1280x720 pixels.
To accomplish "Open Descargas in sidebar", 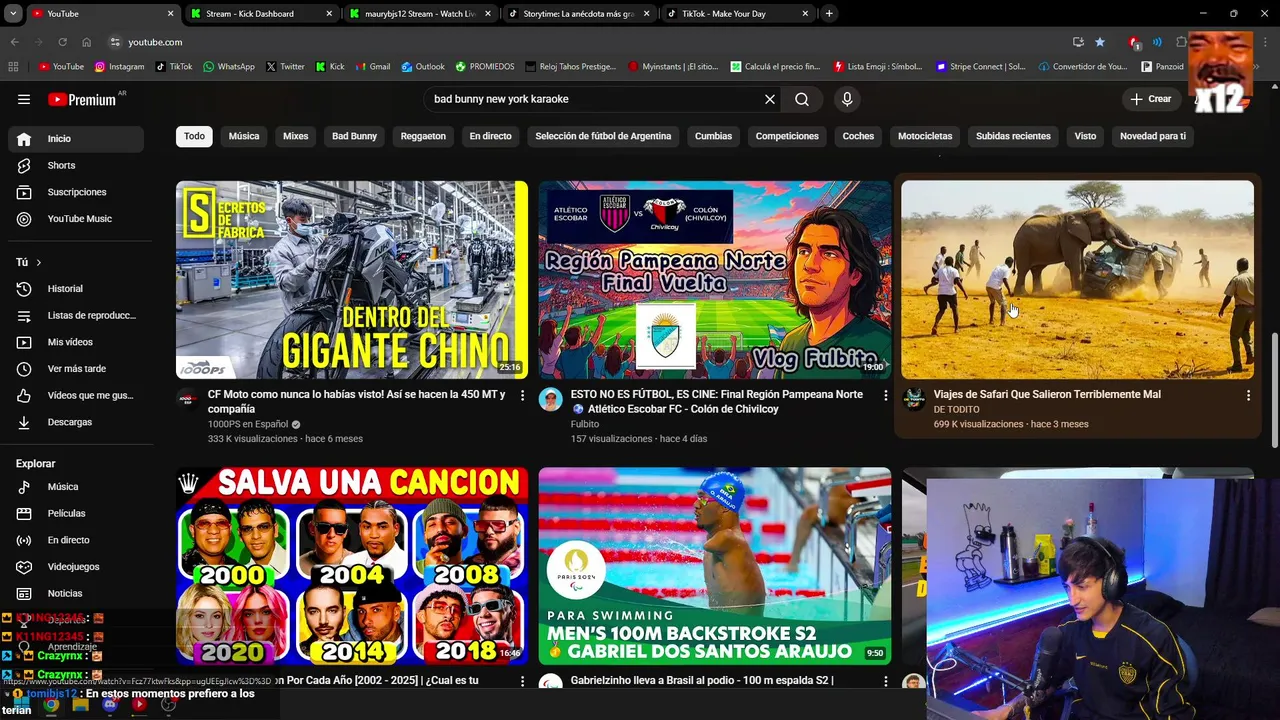I will [76, 422].
